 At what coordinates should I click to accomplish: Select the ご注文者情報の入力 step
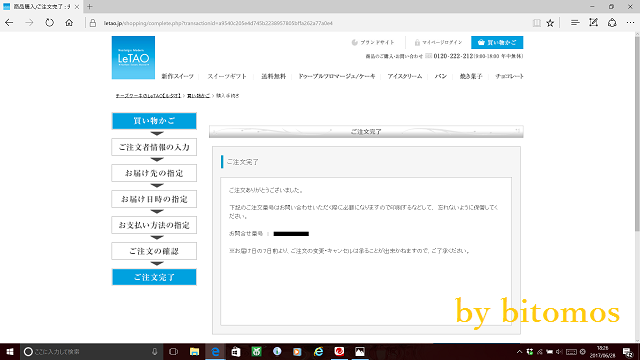154,147
